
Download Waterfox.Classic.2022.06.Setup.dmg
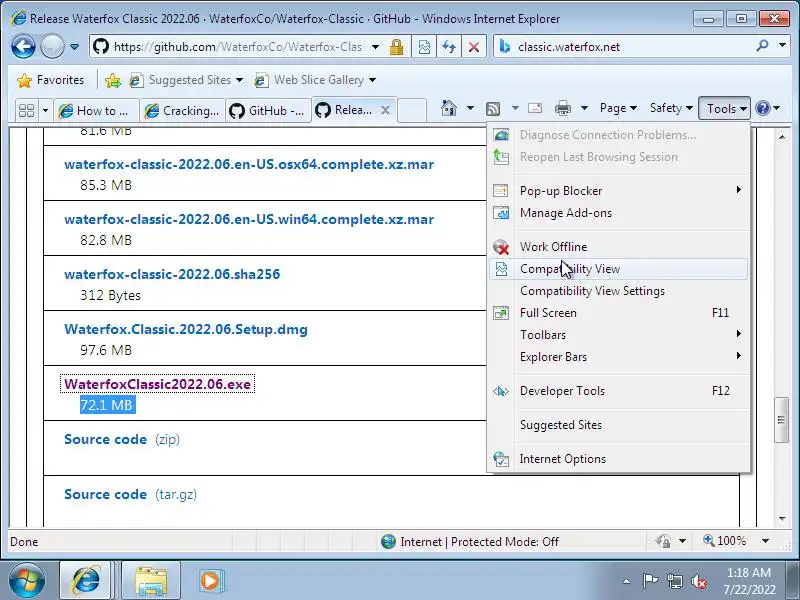coord(186,330)
